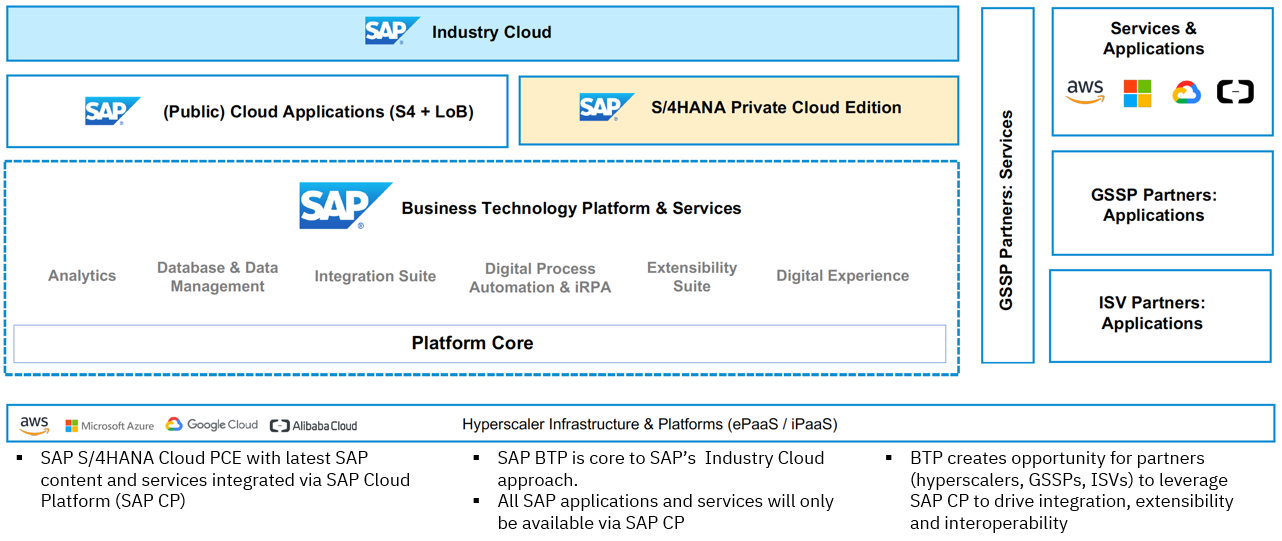
Task: Click the AWS logo in the hyperscaler bar
Action: 34,426
